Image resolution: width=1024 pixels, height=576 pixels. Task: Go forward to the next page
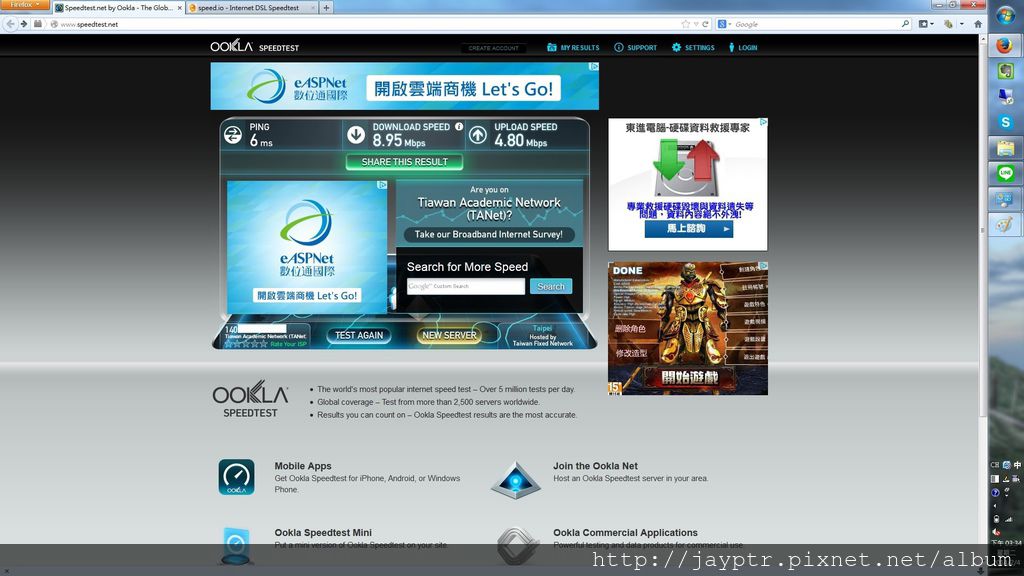pyautogui.click(x=24, y=24)
